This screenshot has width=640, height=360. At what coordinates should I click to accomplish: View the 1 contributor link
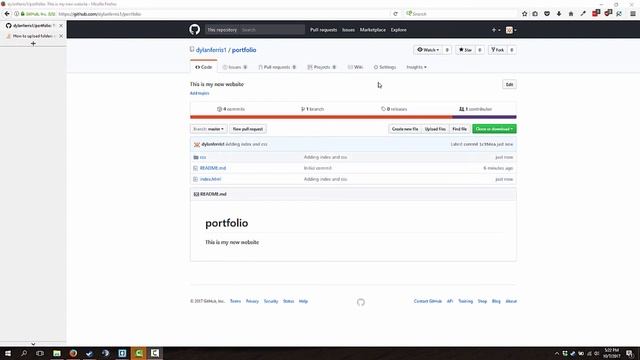point(476,109)
